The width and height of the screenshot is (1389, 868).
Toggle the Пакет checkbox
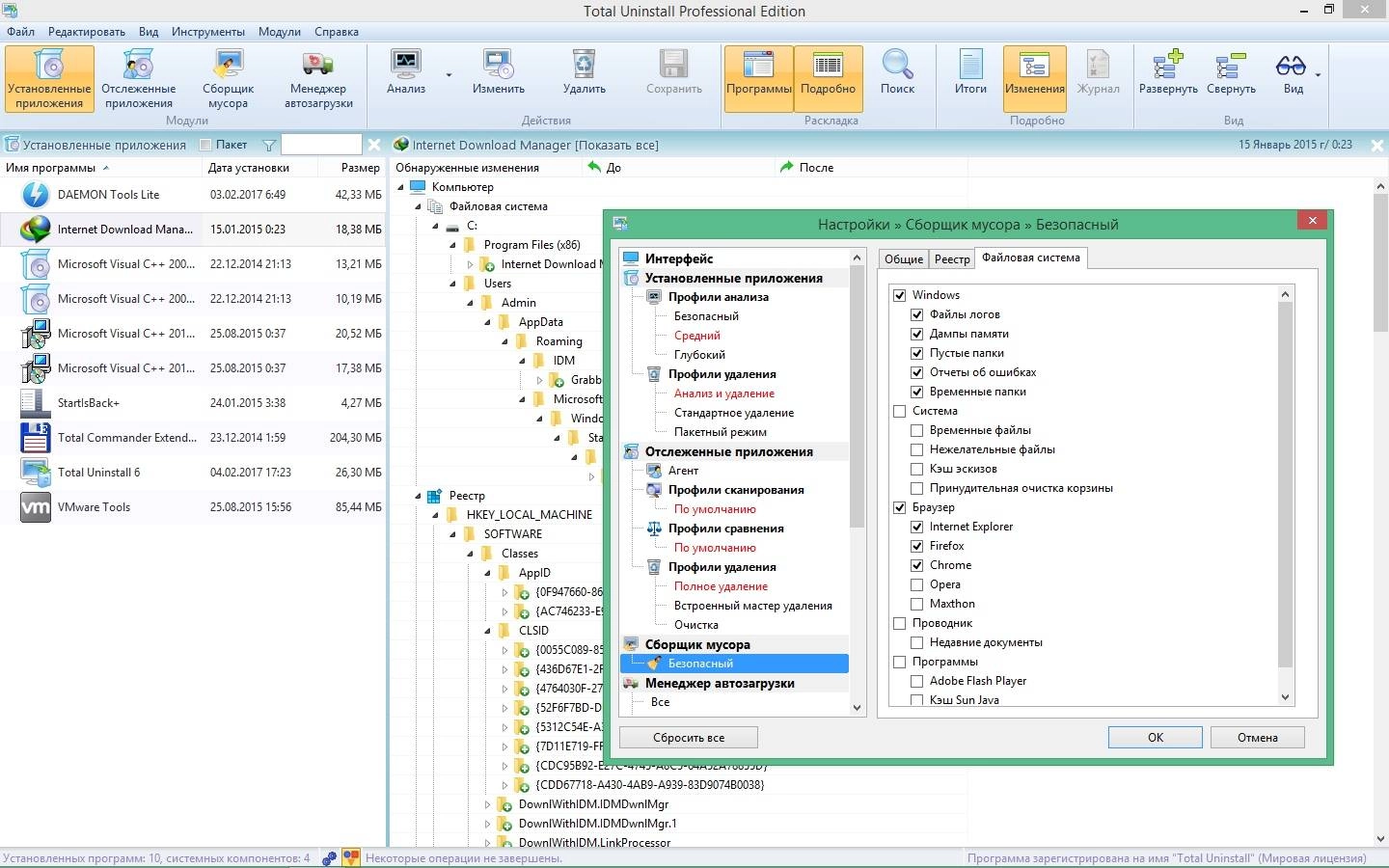pos(205,145)
